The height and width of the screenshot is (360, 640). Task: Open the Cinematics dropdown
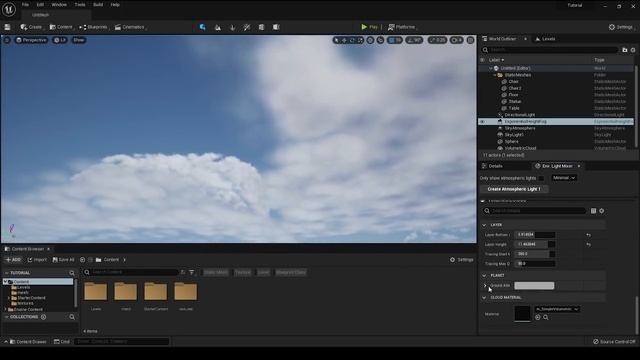click(130, 27)
